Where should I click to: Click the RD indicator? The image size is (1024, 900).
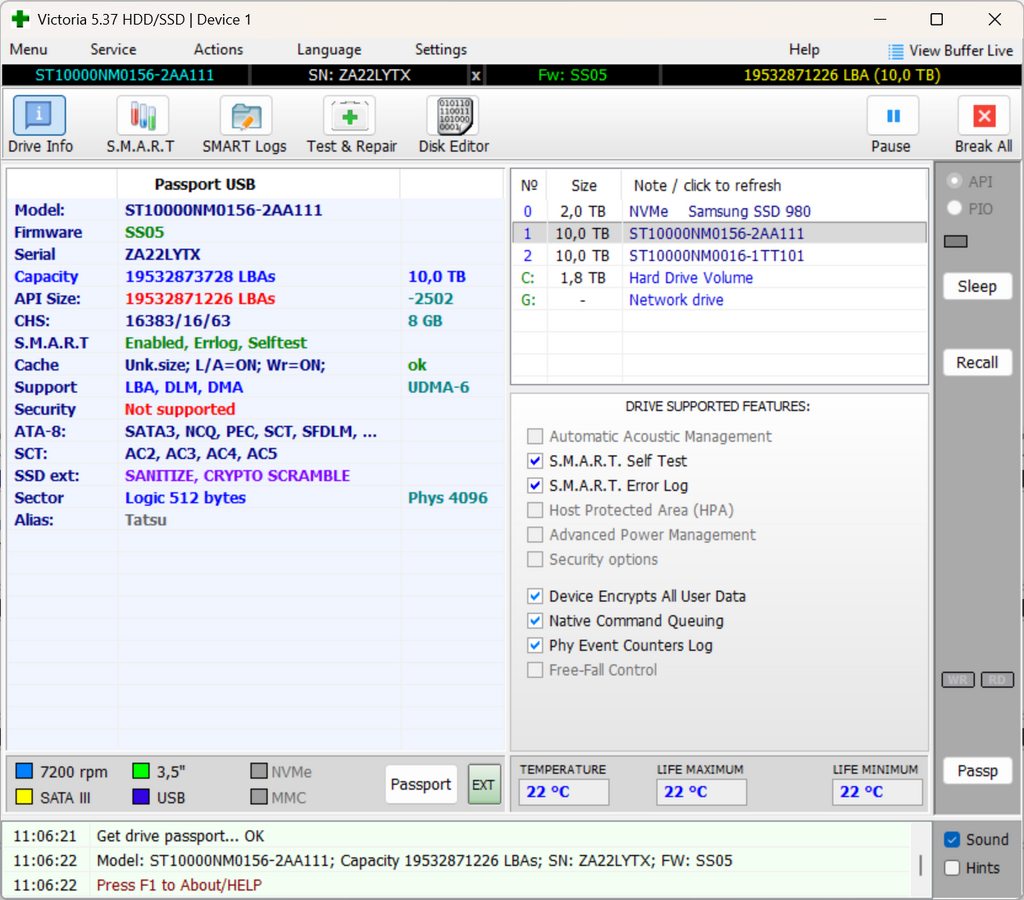tap(997, 680)
